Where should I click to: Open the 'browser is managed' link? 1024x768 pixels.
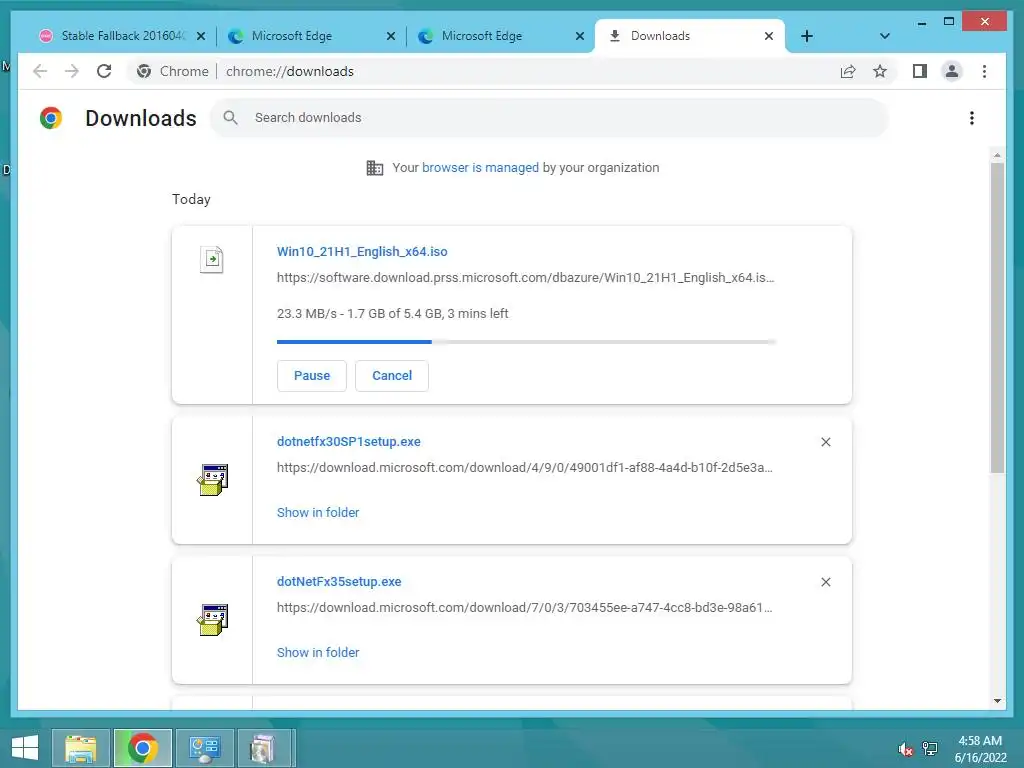(x=480, y=167)
